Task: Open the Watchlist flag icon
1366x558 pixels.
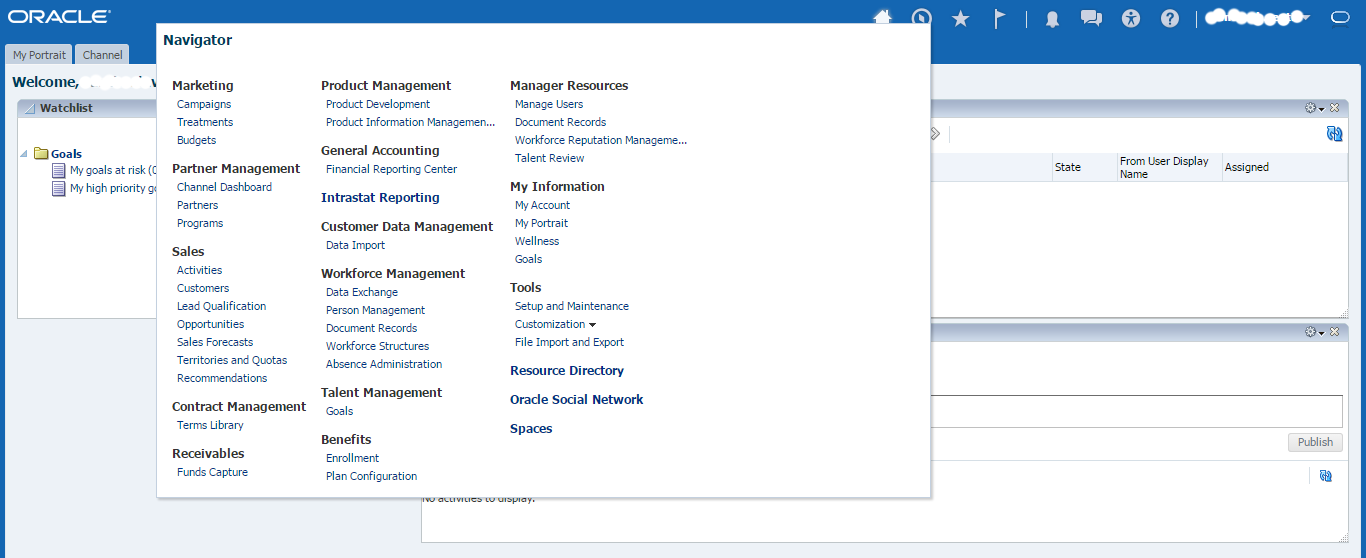Action: point(999,18)
